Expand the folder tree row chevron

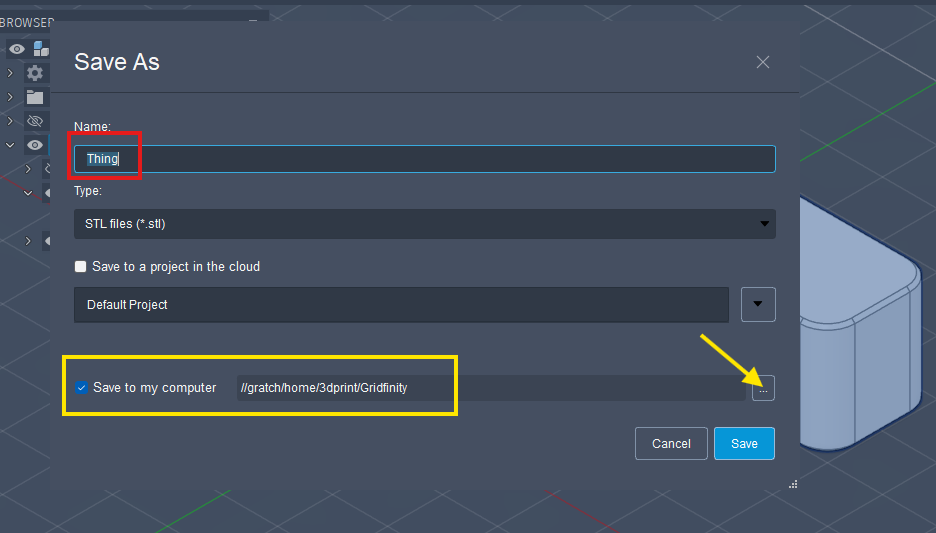10,97
